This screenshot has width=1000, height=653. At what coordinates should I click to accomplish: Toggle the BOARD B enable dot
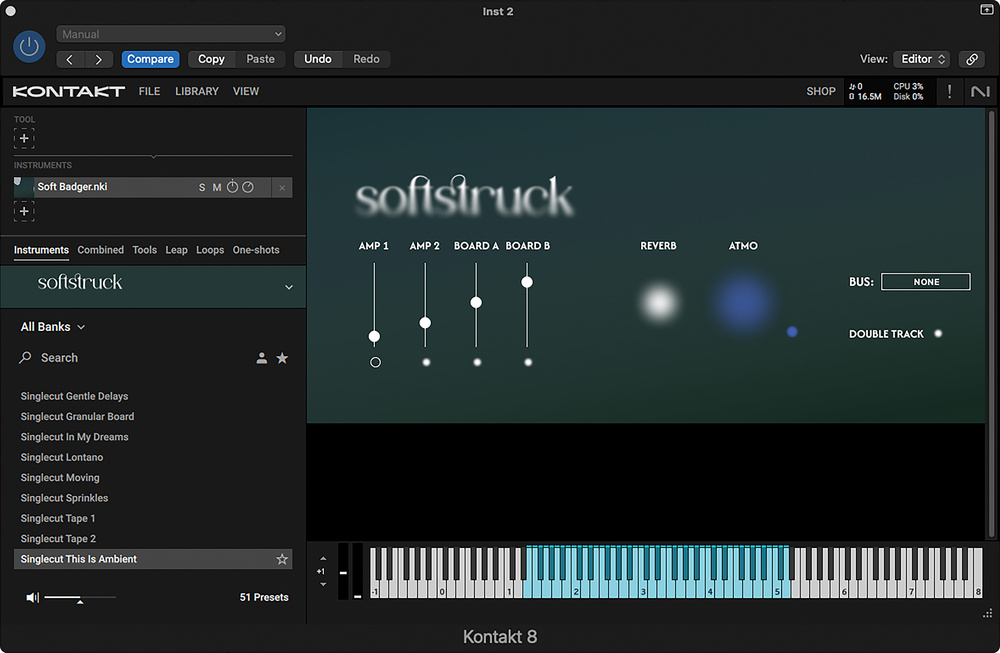pyautogui.click(x=528, y=362)
